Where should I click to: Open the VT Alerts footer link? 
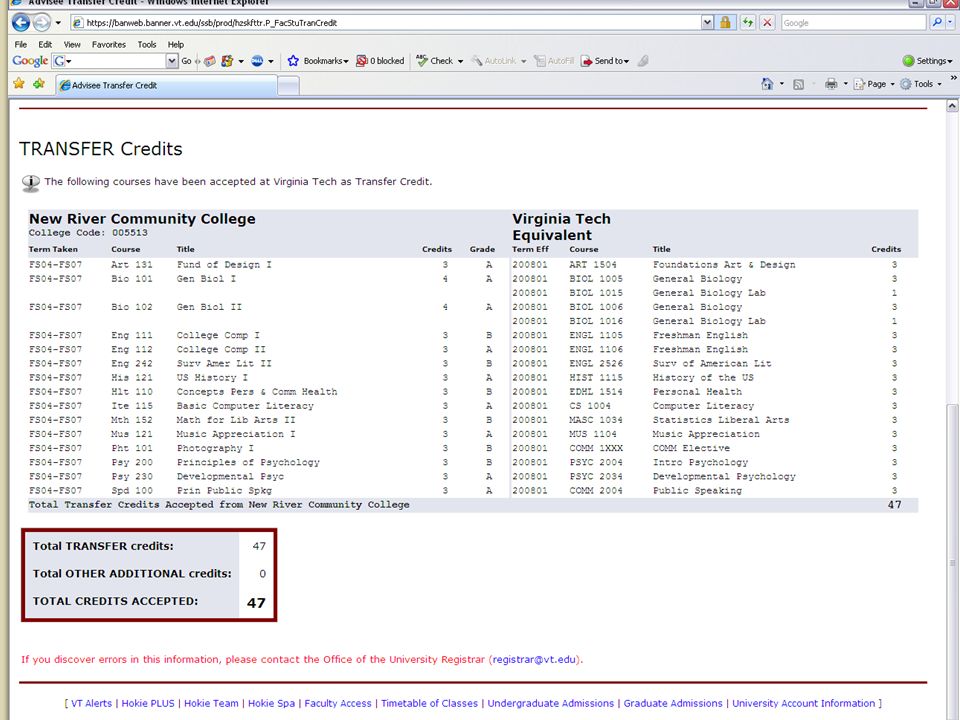(91, 703)
